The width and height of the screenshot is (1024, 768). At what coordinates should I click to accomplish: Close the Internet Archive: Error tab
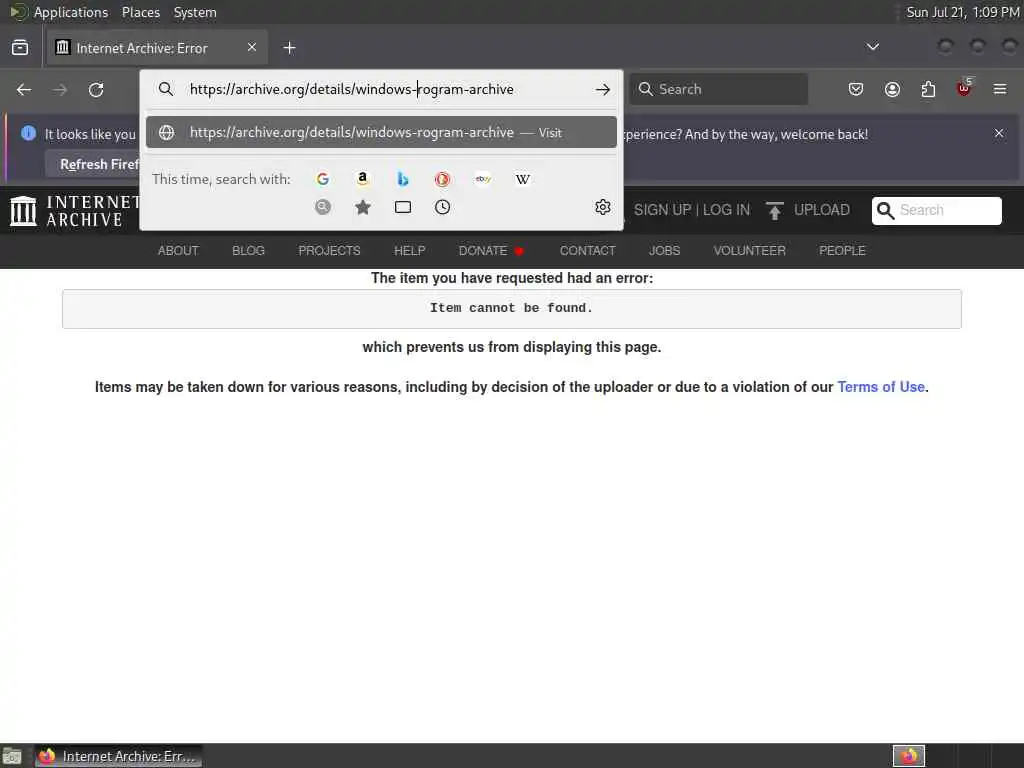pos(251,47)
